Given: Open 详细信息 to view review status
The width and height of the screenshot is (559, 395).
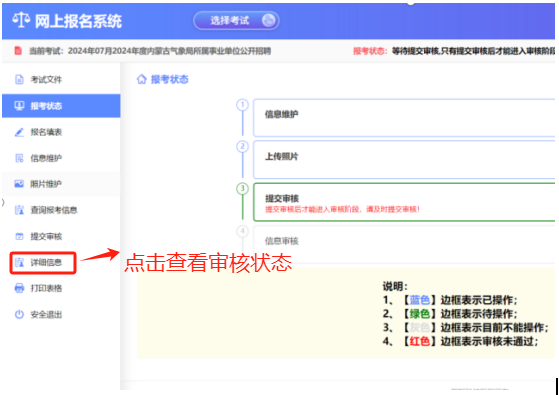Looking at the screenshot, I should [x=43, y=263].
